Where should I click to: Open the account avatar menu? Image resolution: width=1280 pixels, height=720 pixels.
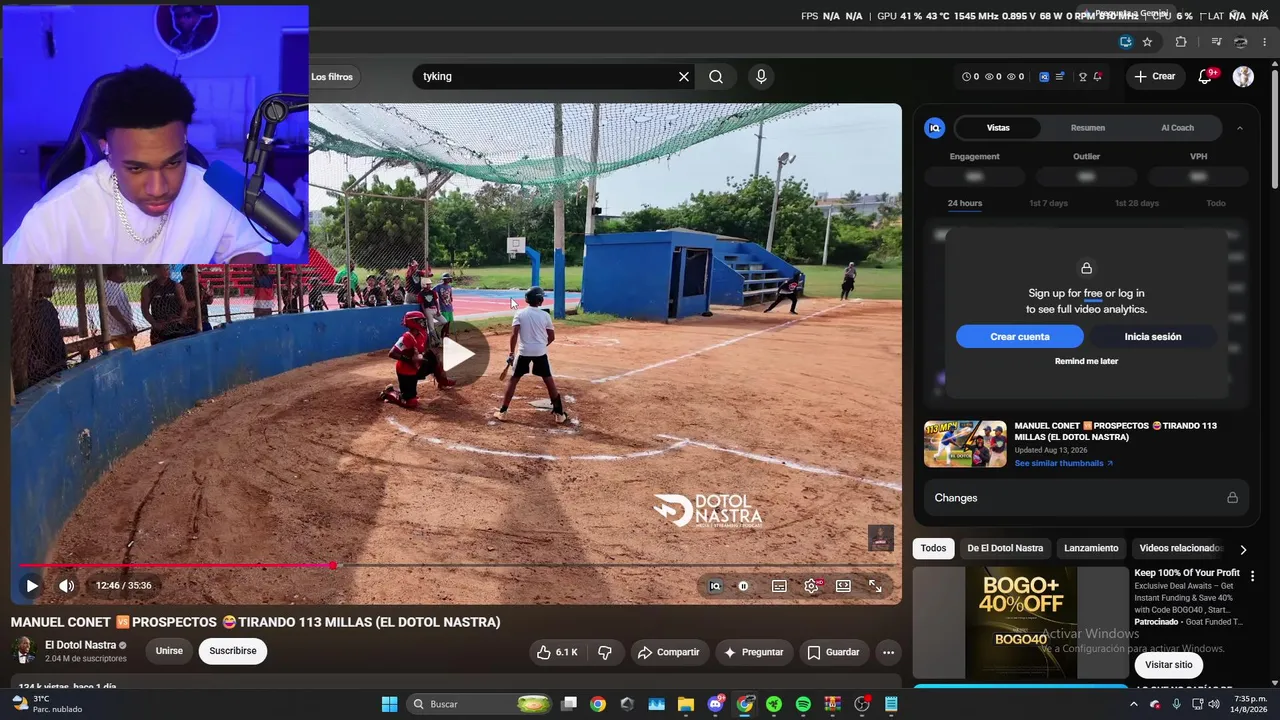[1243, 77]
